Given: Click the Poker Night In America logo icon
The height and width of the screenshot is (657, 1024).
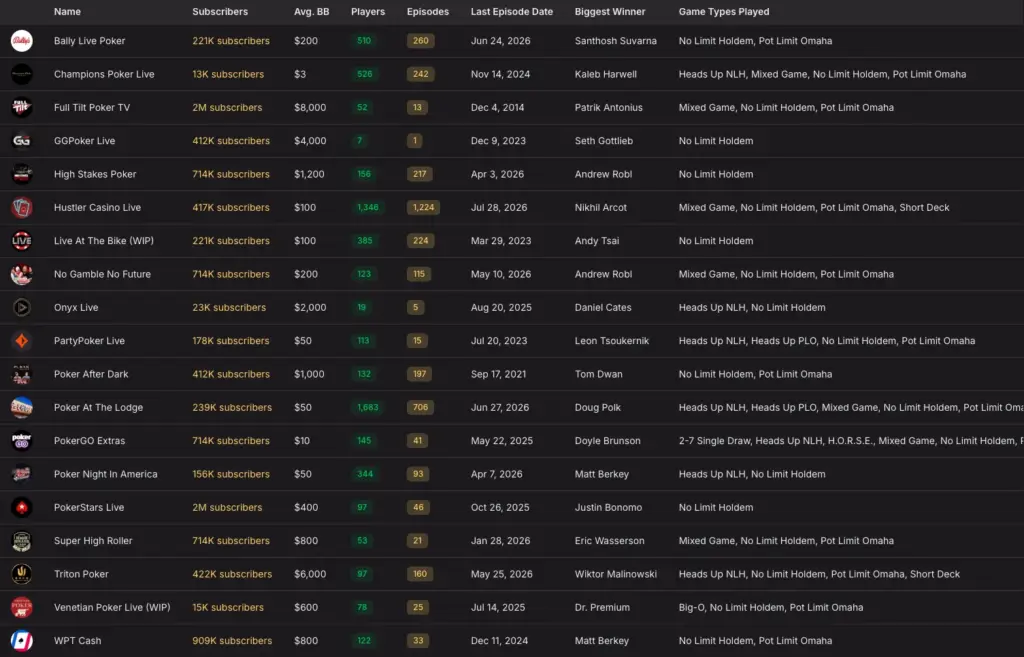Looking at the screenshot, I should [22, 473].
